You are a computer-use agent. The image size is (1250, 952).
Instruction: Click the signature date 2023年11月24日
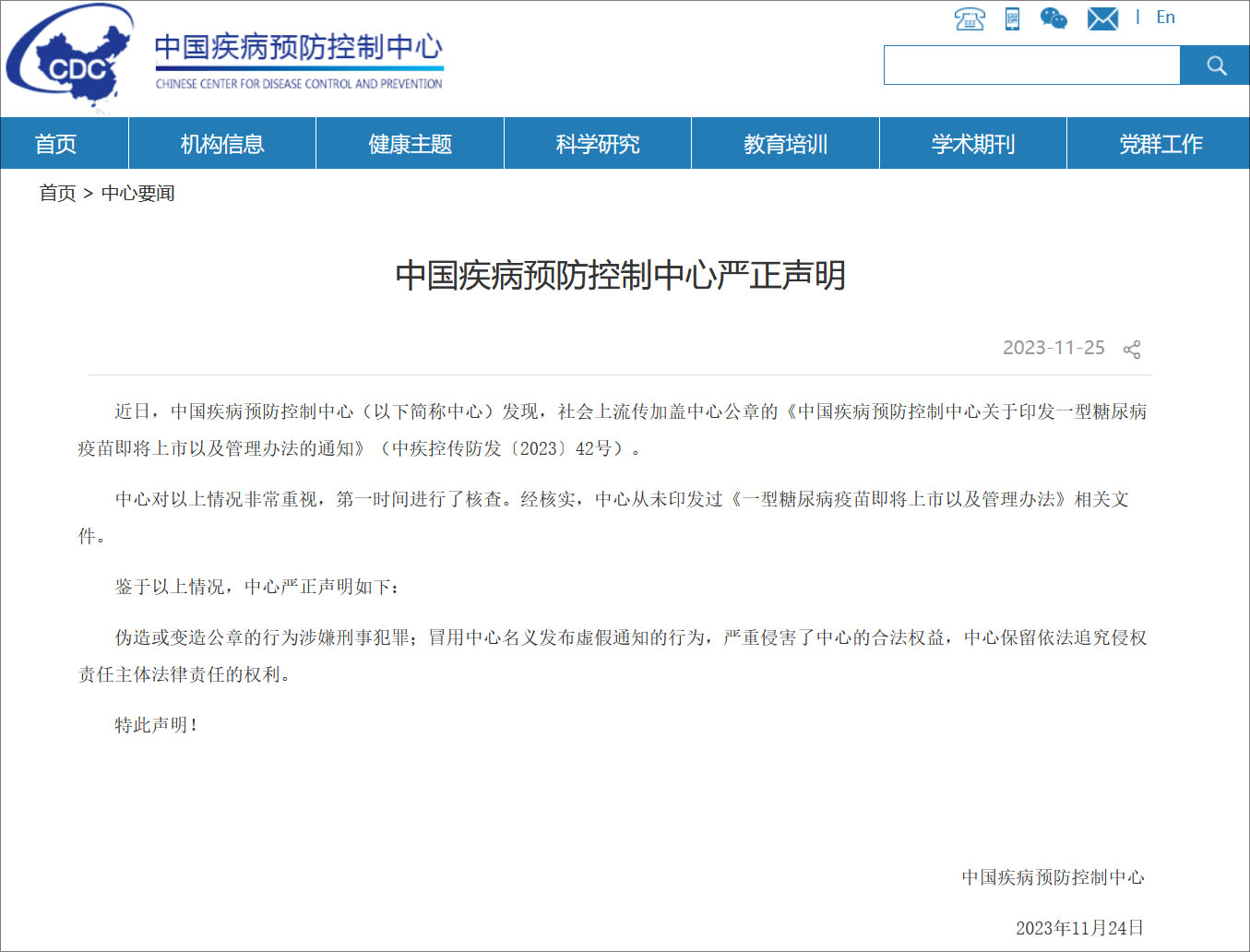pos(1079,928)
